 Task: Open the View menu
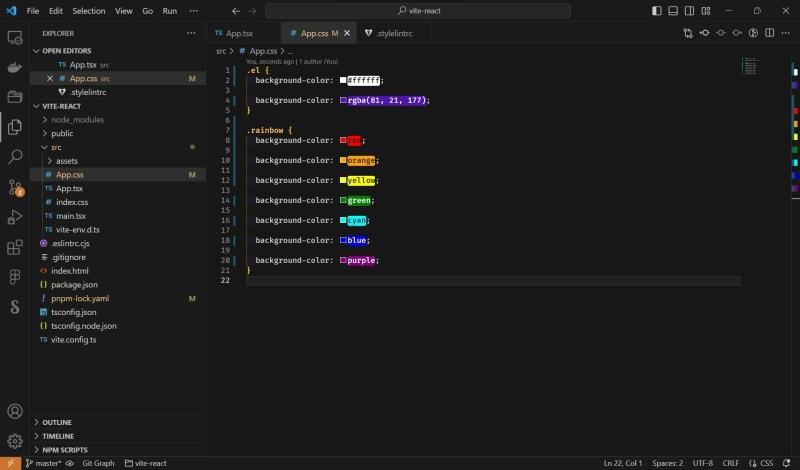123,11
